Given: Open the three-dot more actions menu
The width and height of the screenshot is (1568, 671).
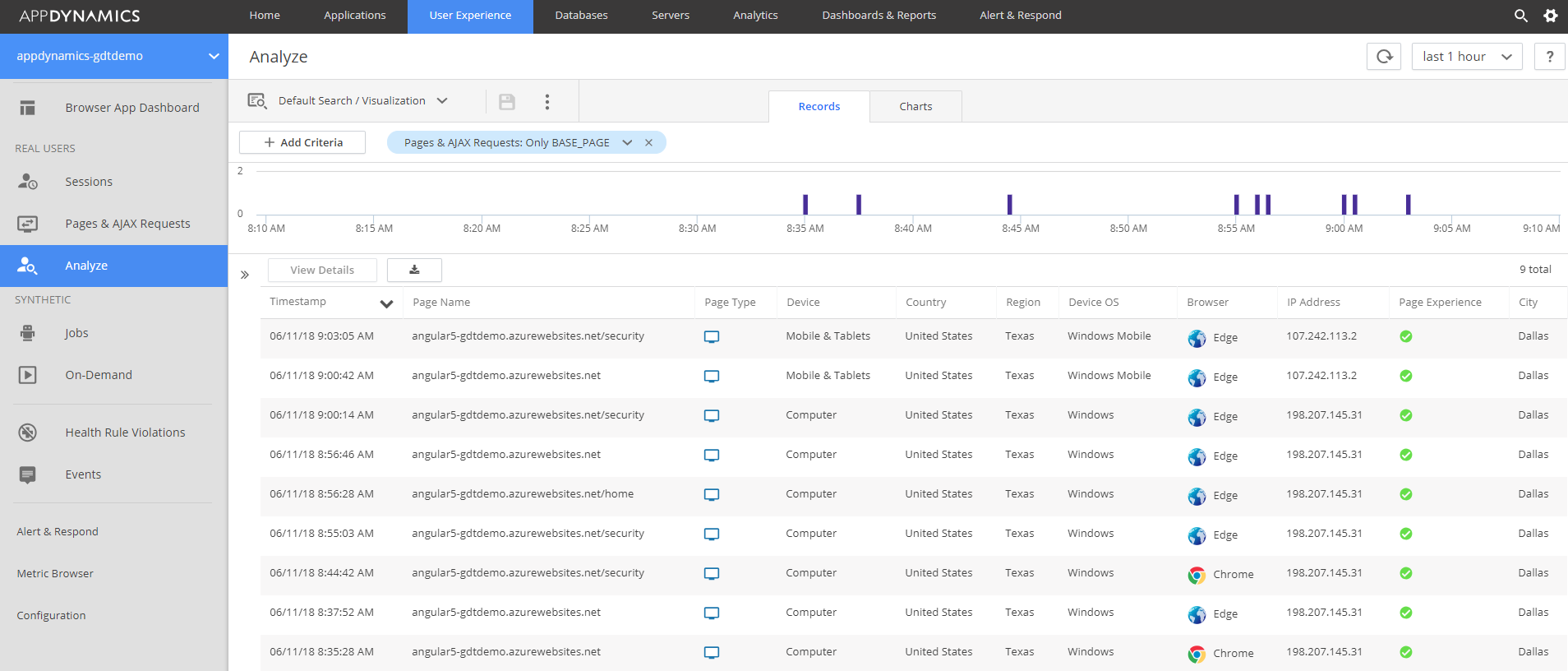Looking at the screenshot, I should coord(547,101).
